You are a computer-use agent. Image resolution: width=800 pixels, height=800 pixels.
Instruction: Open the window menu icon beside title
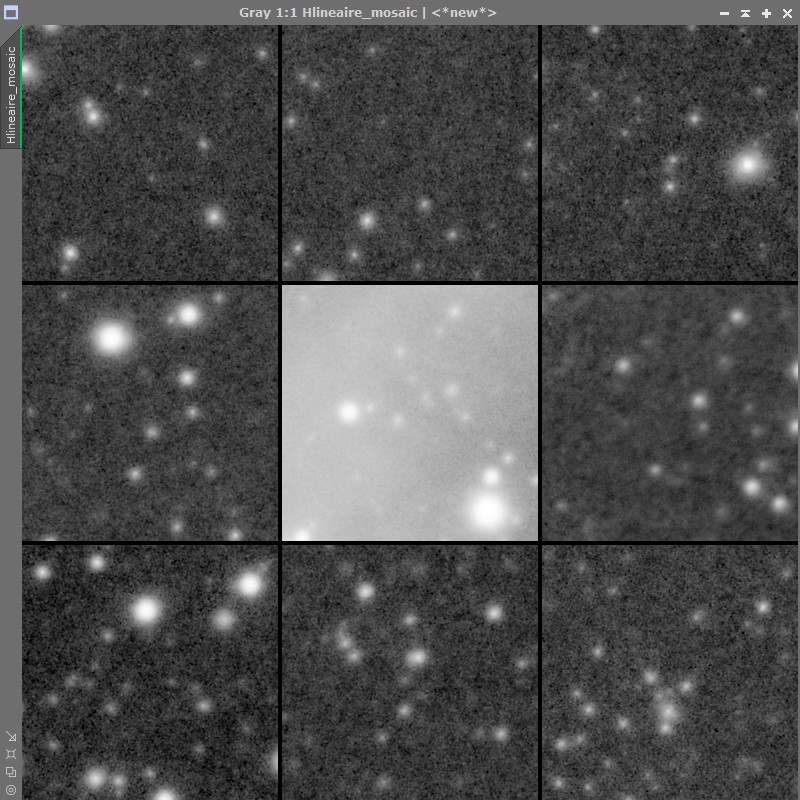(x=11, y=12)
